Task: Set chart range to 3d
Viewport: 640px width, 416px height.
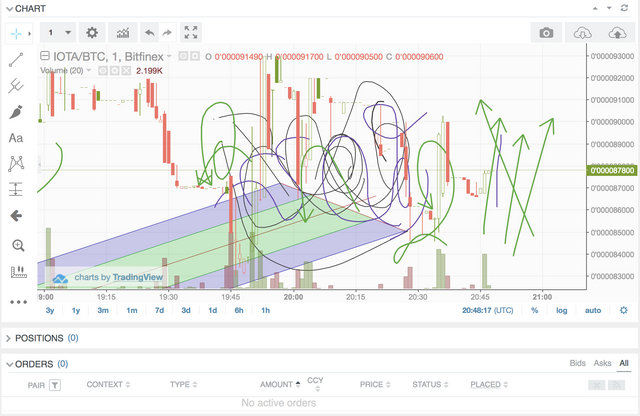Action: pyautogui.click(x=186, y=310)
